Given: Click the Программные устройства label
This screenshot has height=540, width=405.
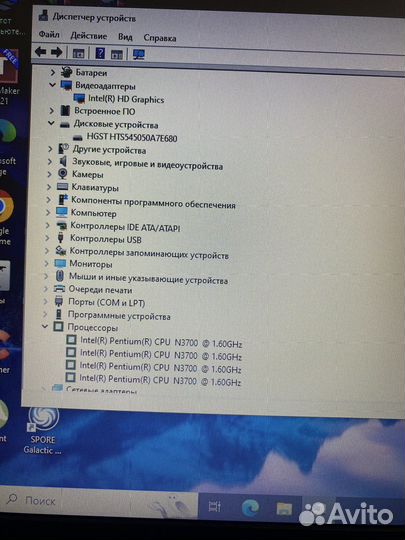Looking at the screenshot, I should (x=119, y=315).
